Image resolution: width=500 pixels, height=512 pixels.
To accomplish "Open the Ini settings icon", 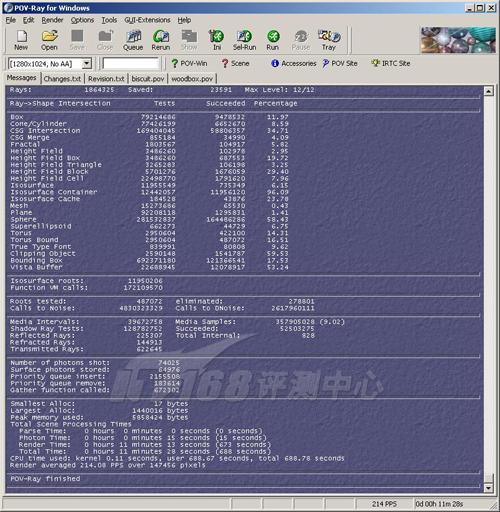I will coord(217,40).
